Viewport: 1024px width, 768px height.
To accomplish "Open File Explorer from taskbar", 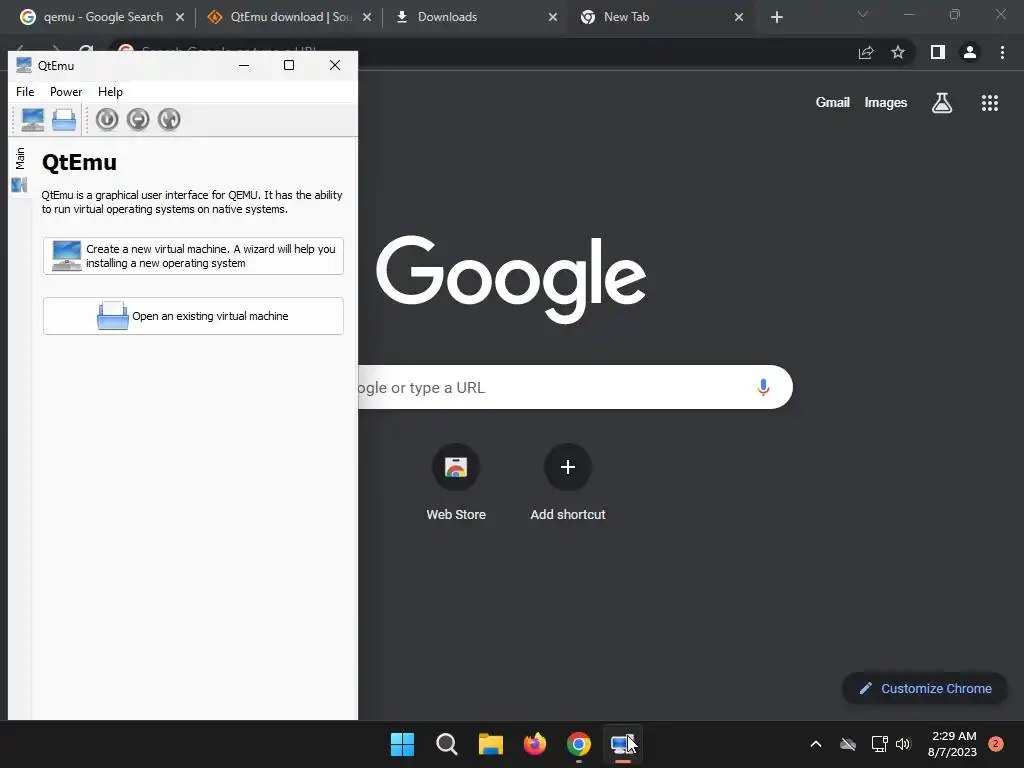I will (x=490, y=744).
